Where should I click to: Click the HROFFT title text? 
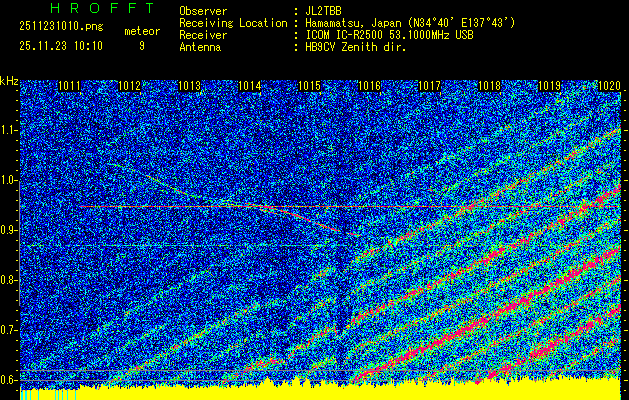click(88, 9)
